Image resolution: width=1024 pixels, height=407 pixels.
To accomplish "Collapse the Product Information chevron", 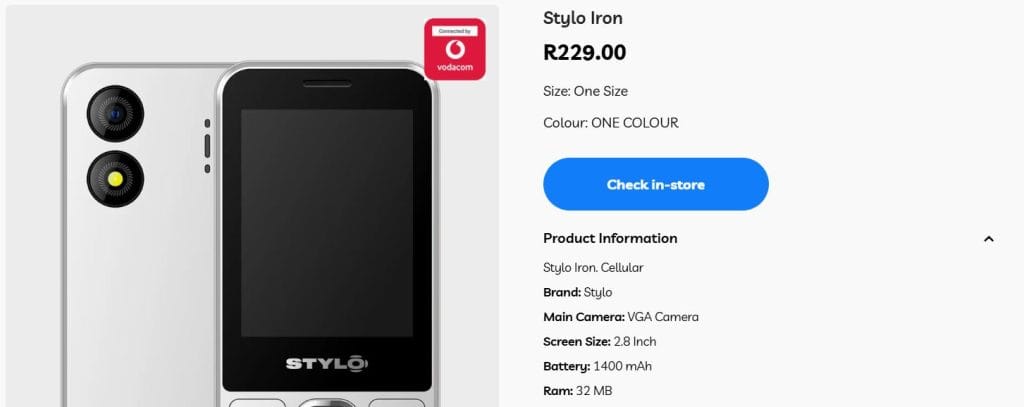I will tap(989, 239).
